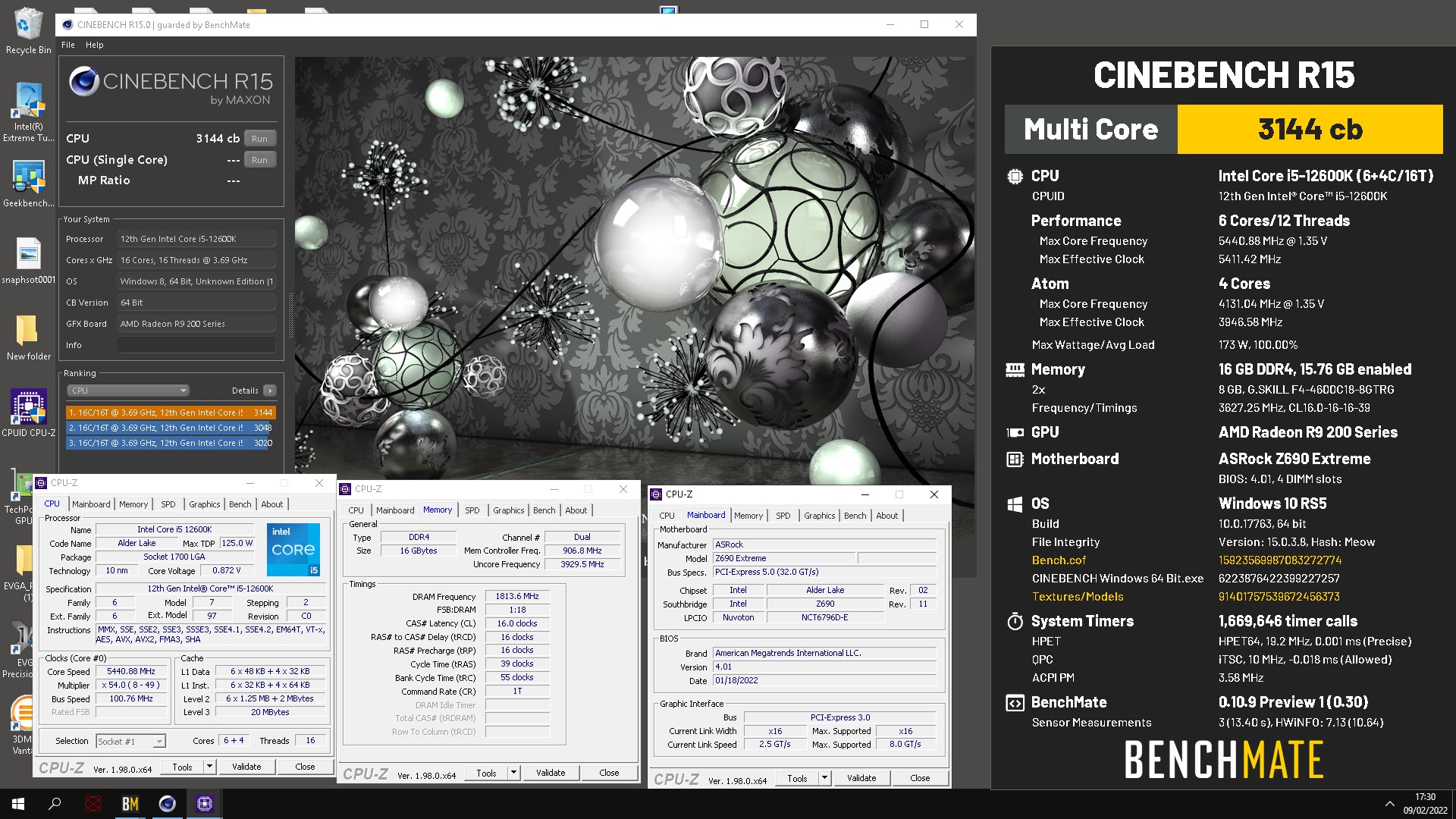Expand Tools dropdown arrow in first CPU-Z
Viewport: 1456px width, 819px height.
209,767
